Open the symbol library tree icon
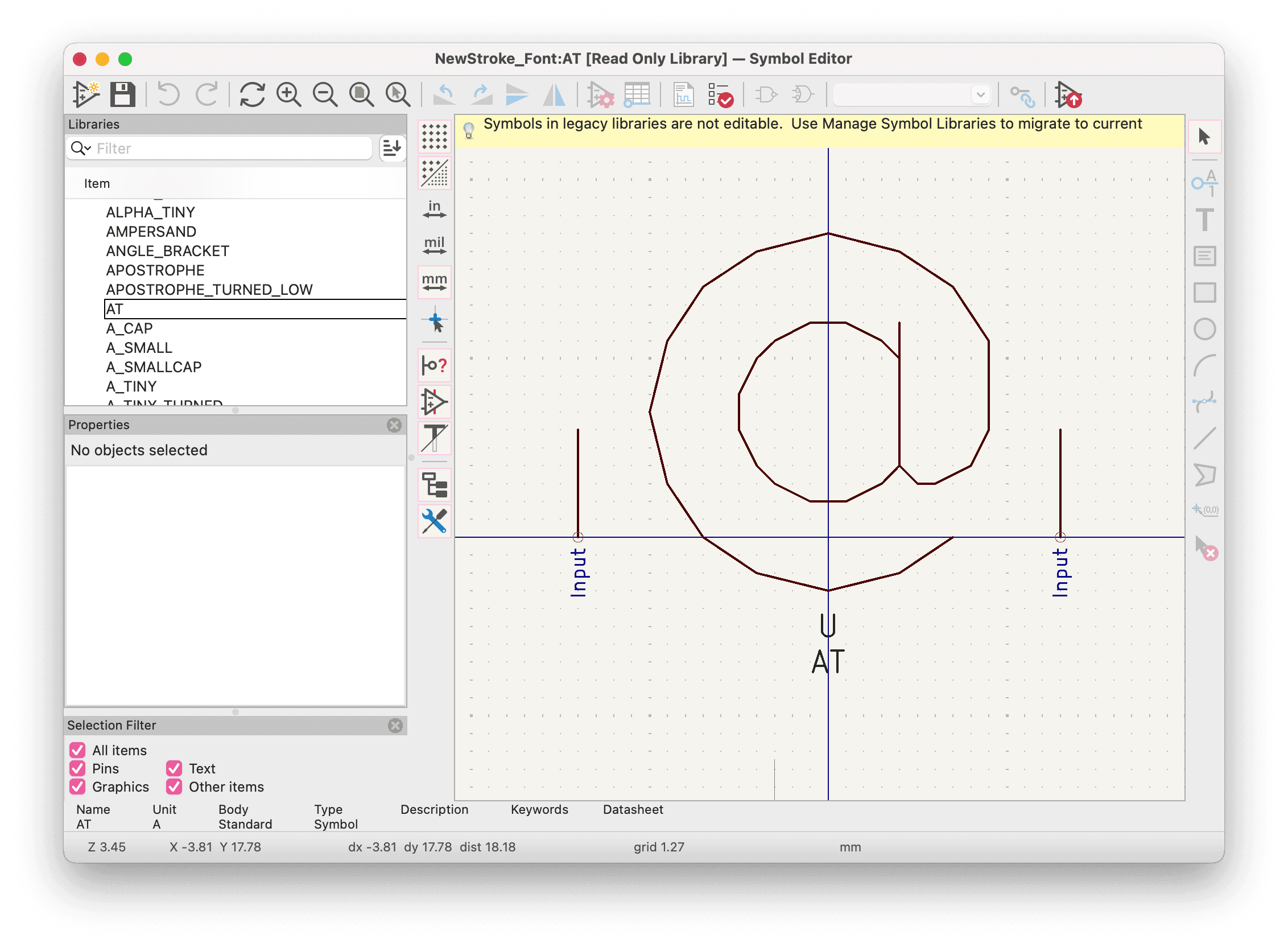 [434, 485]
